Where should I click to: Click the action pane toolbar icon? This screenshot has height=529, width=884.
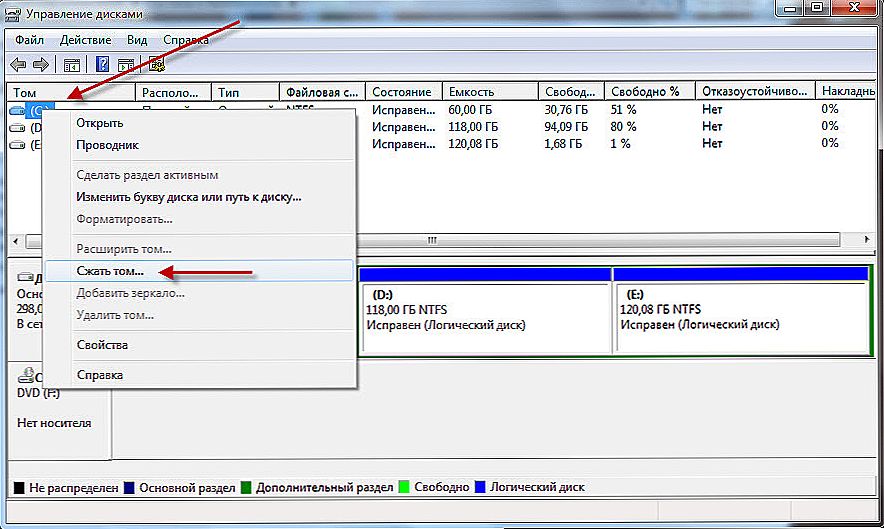point(127,65)
